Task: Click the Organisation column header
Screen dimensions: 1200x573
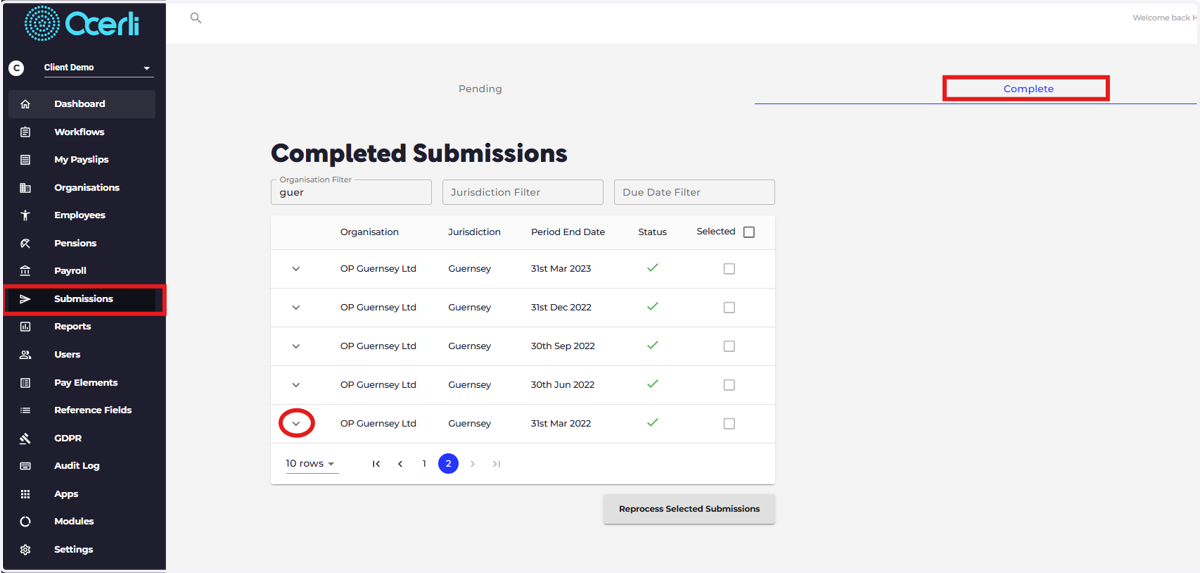Action: coord(369,232)
